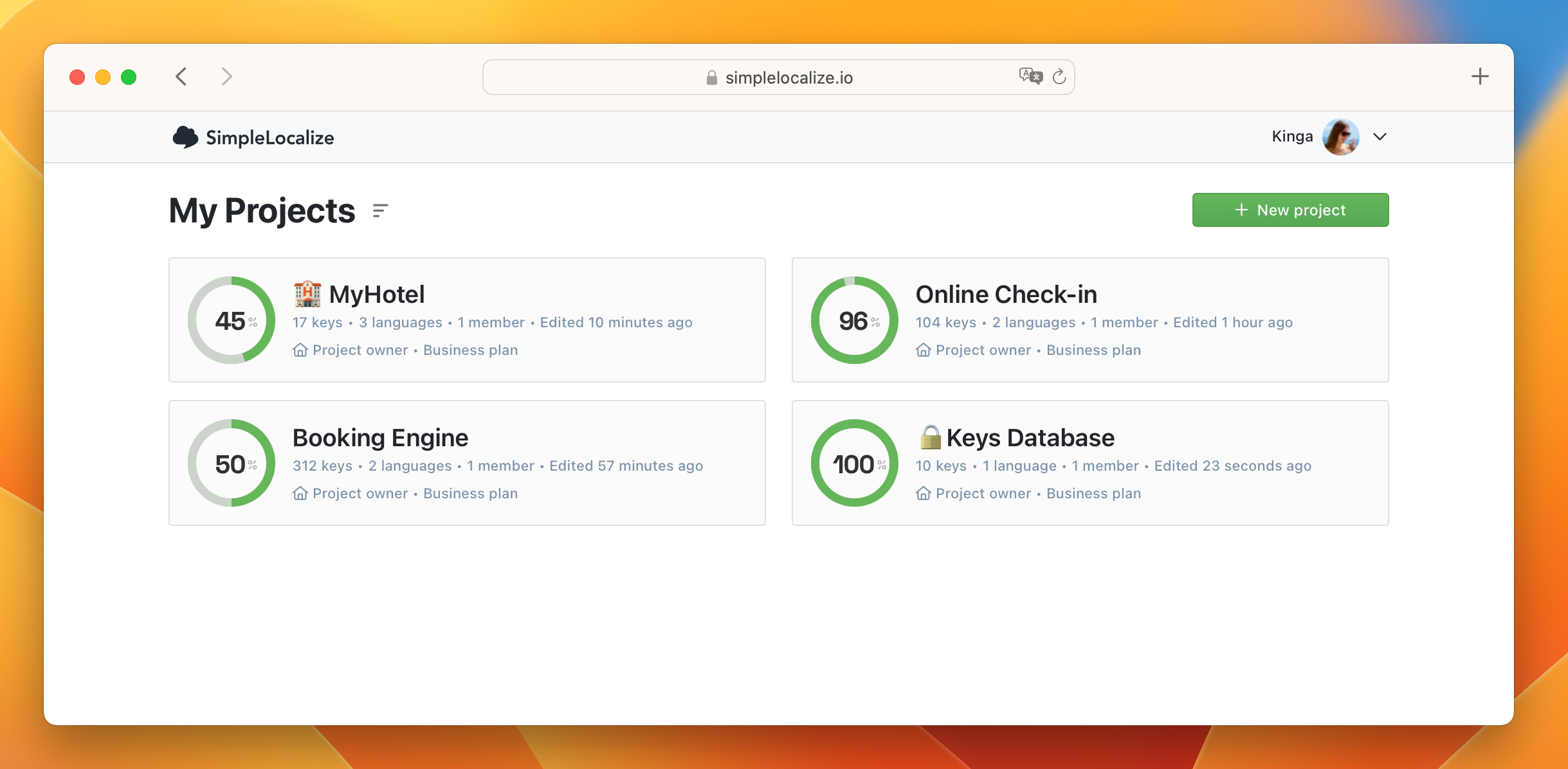Click the 96% progress ring on Online Check-in
This screenshot has height=769, width=1568.
(x=855, y=320)
